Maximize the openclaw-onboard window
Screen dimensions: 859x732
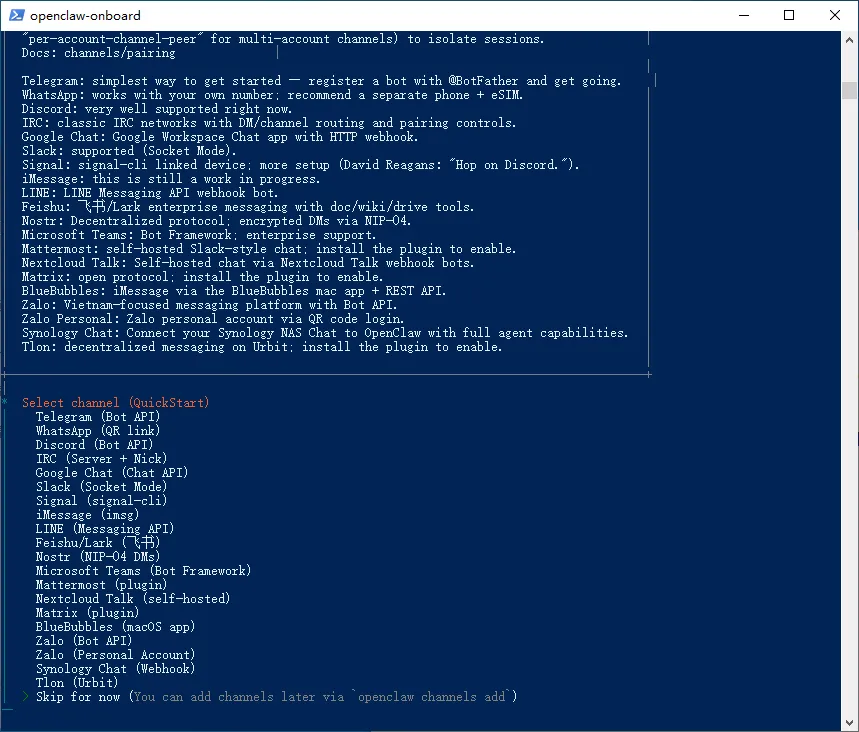[789, 15]
